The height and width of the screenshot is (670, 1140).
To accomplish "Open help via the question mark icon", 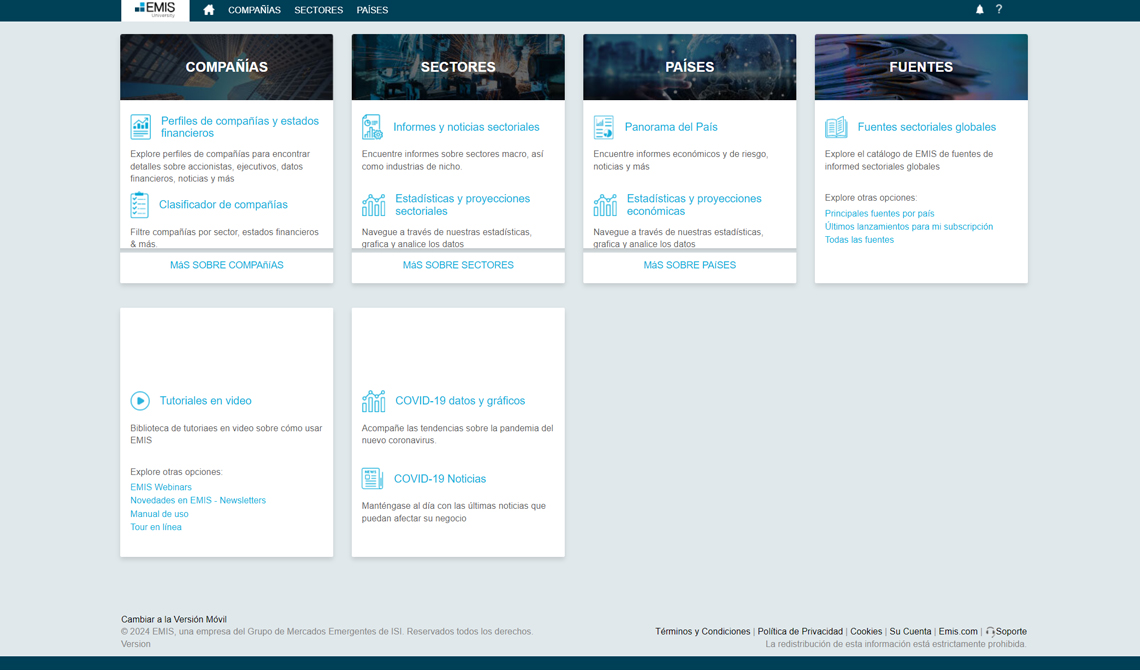I will (999, 9).
